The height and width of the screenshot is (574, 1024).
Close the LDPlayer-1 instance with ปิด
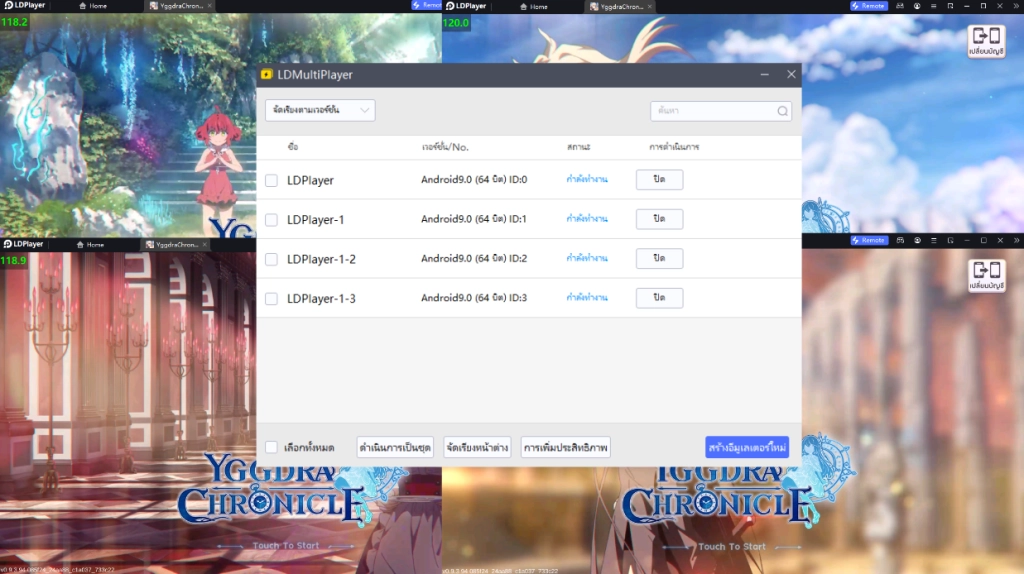pyautogui.click(x=660, y=219)
